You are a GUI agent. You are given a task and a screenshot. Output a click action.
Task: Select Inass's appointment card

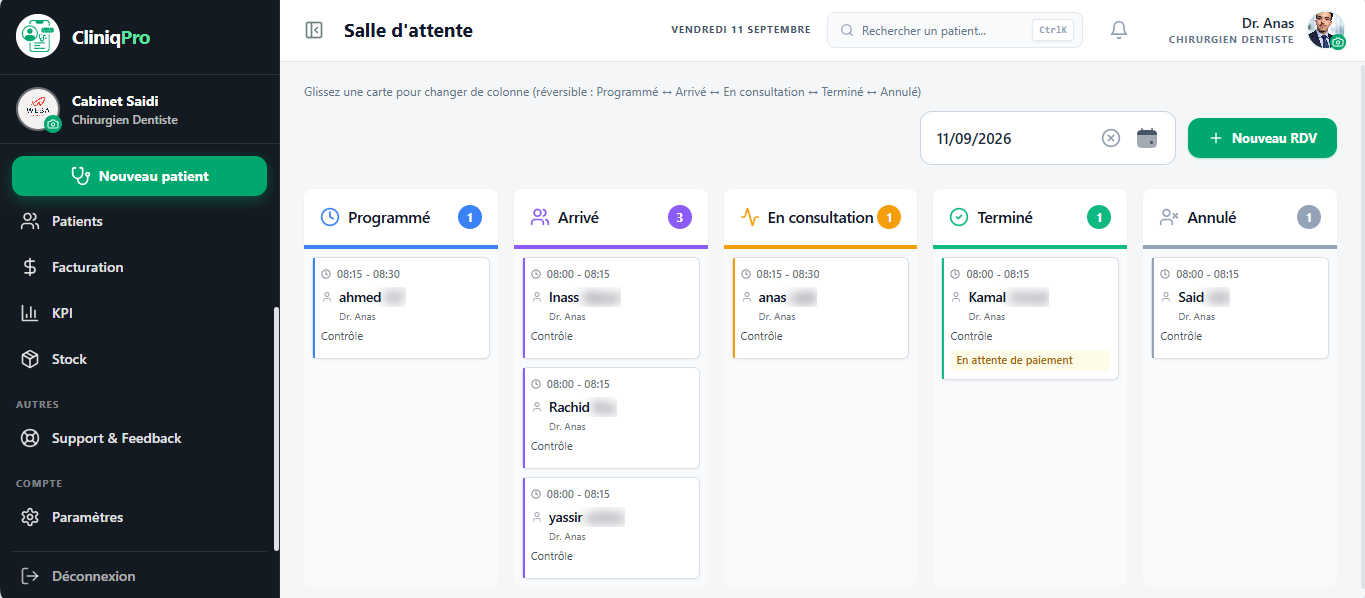tap(611, 308)
